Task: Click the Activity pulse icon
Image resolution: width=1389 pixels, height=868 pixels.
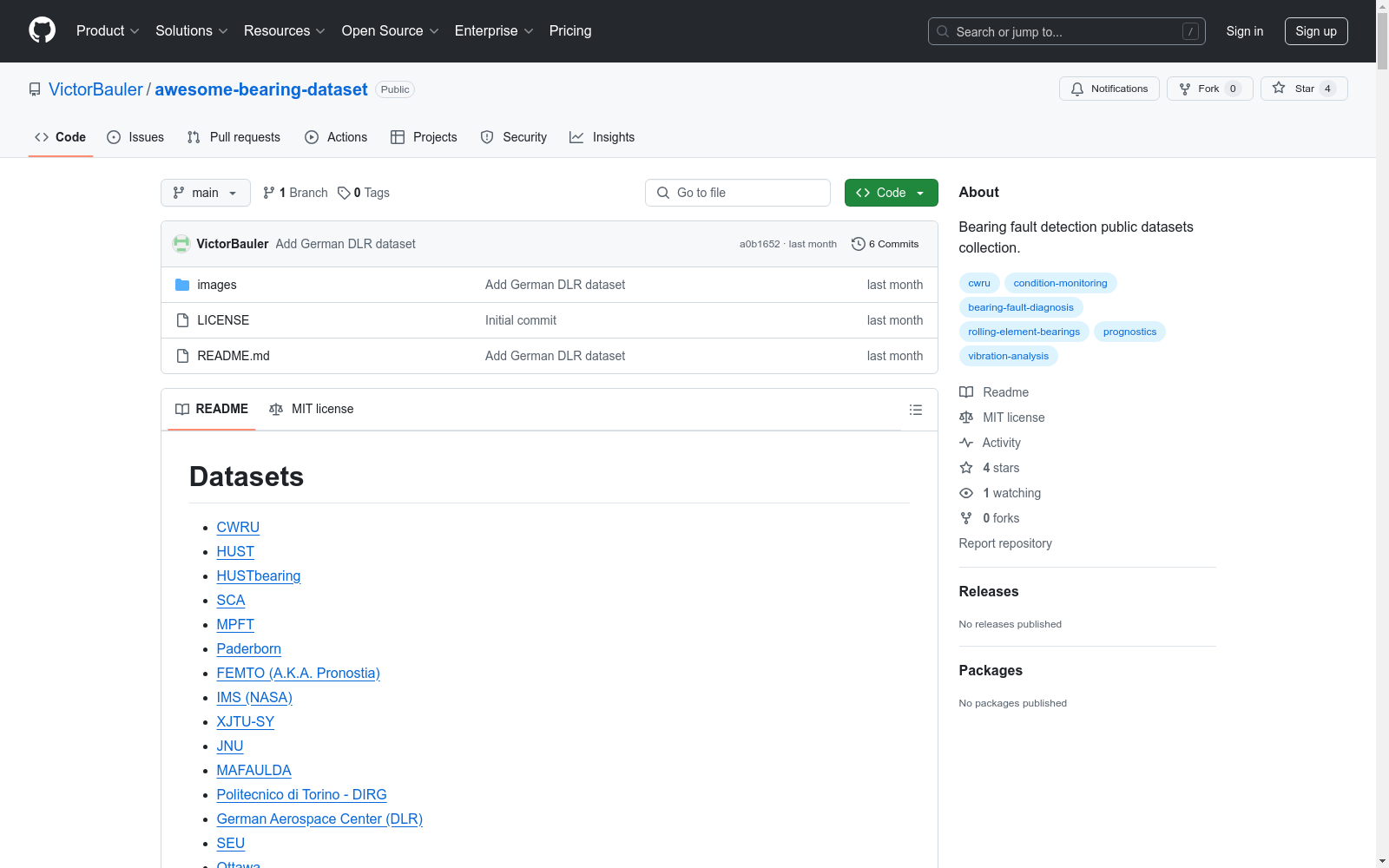Action: pyautogui.click(x=966, y=443)
